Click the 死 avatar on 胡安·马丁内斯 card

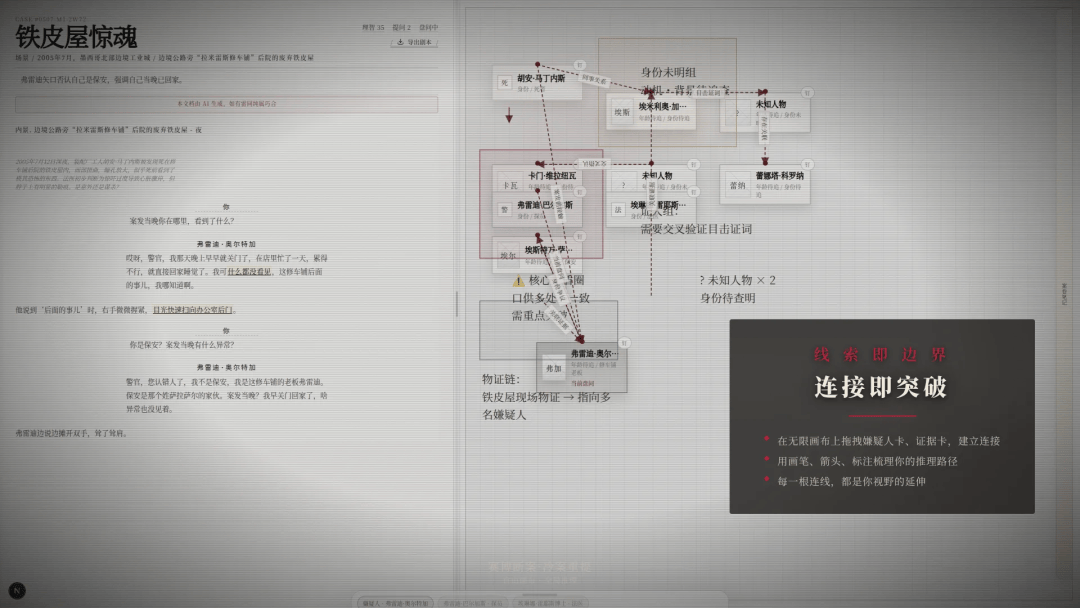(x=505, y=83)
